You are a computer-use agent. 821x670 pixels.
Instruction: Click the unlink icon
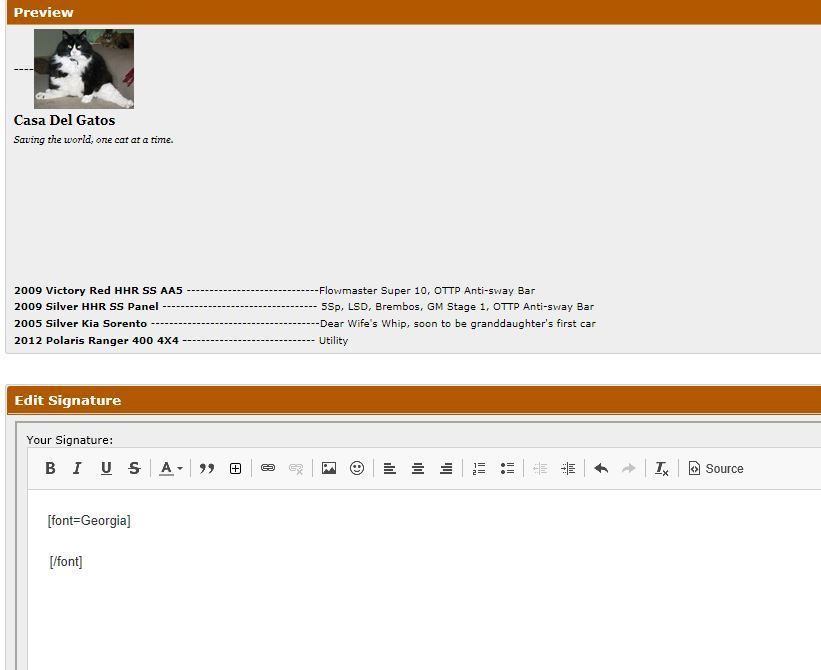296,468
